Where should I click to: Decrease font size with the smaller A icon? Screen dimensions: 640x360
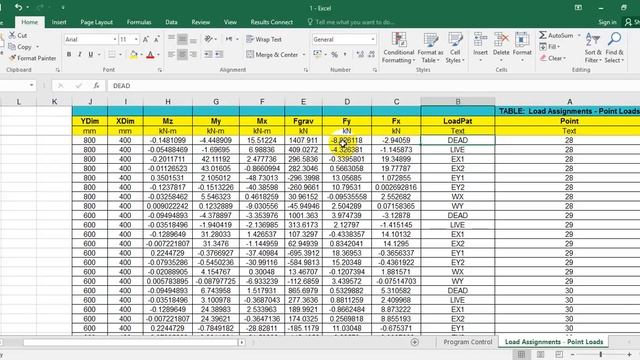[156, 39]
